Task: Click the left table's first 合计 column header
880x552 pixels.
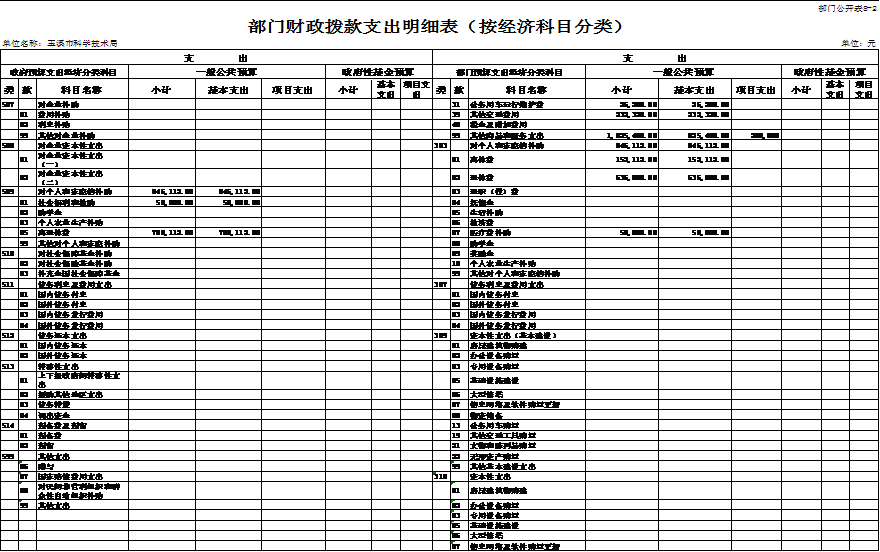Action: 162,90
